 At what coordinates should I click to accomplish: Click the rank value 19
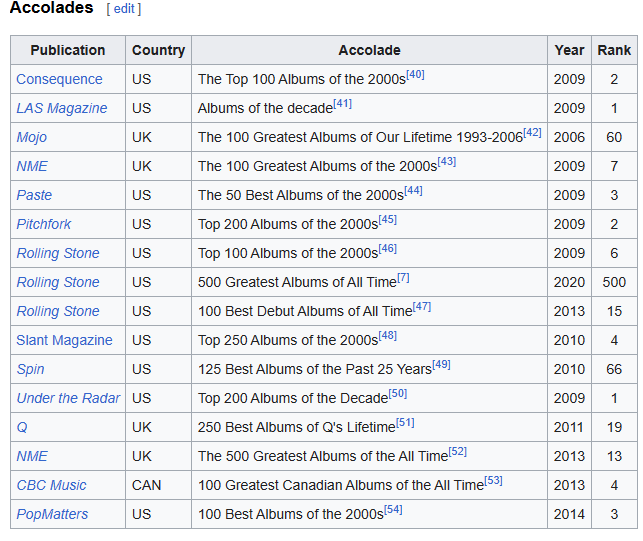[x=614, y=427]
